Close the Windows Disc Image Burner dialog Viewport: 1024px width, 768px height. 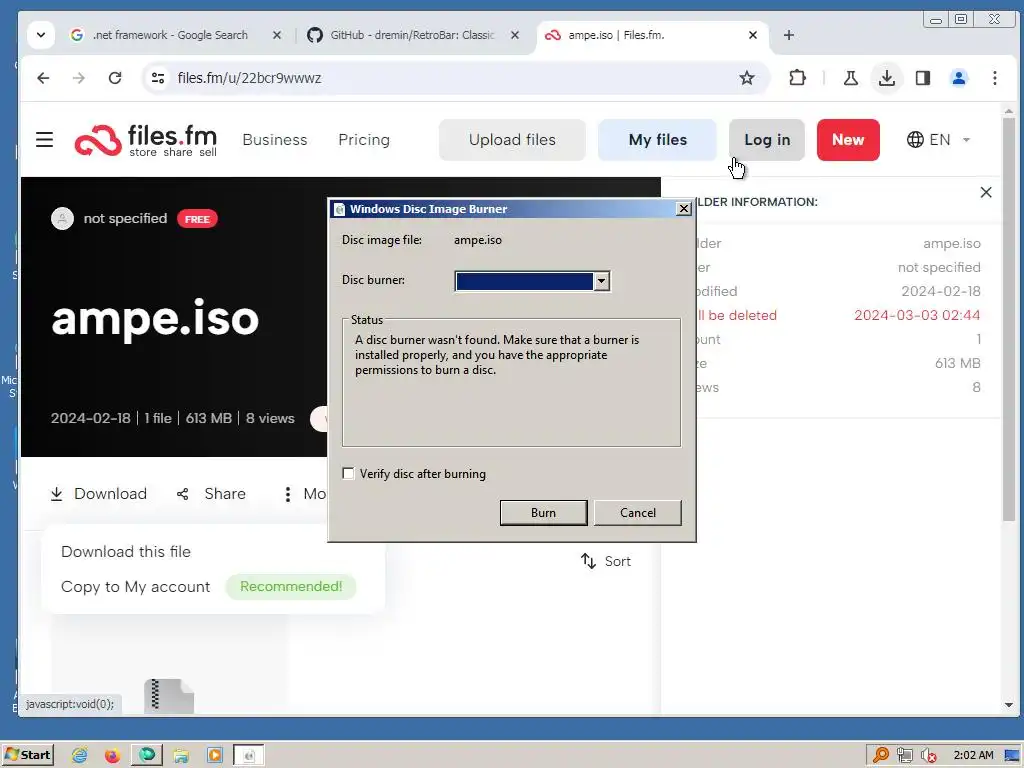[683, 208]
